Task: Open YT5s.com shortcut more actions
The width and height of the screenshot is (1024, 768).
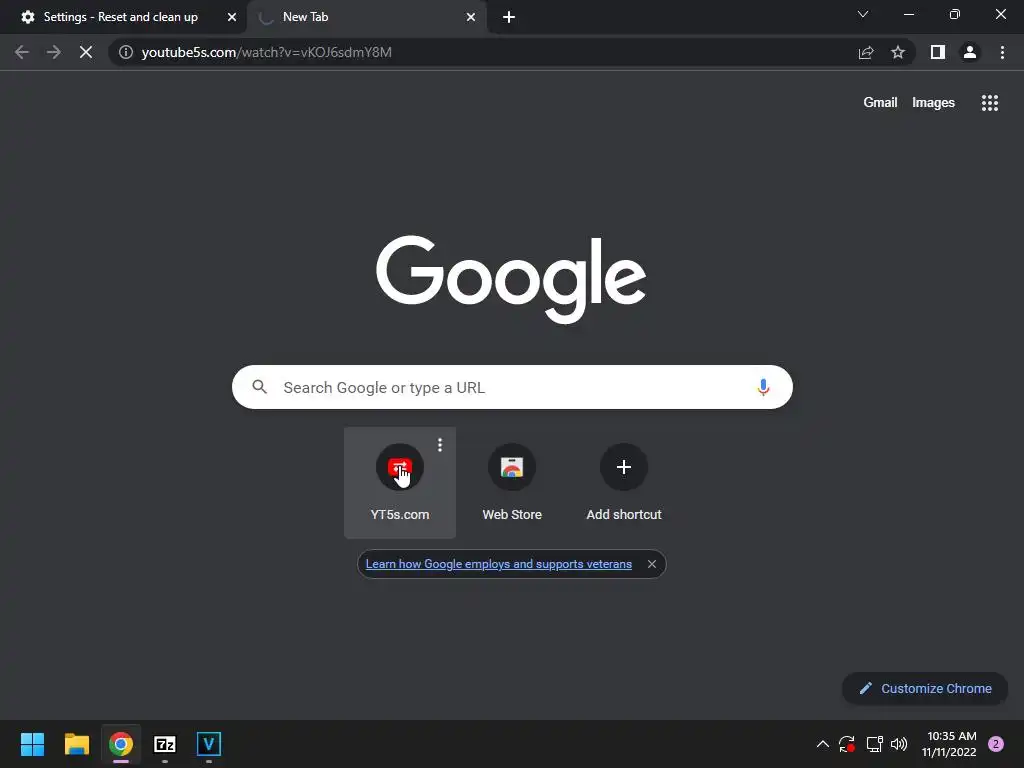Action: click(440, 445)
